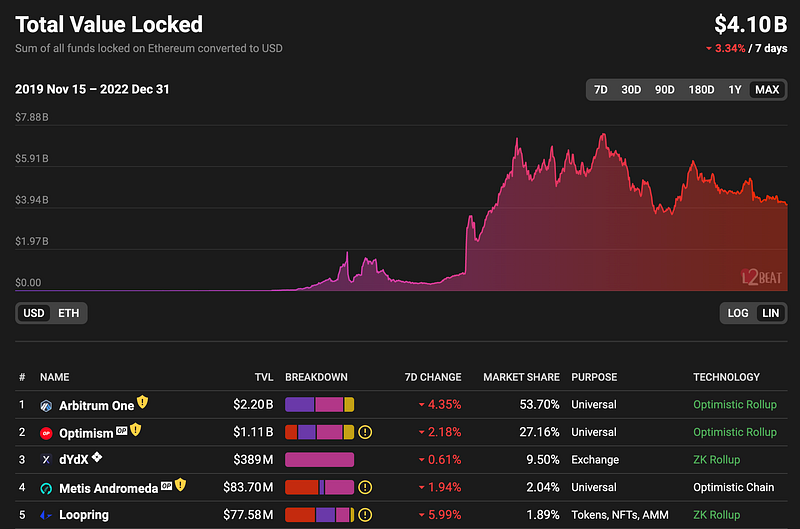This screenshot has height=529, width=800.
Task: Click the $389M TVL value
Action: pyautogui.click(x=253, y=460)
